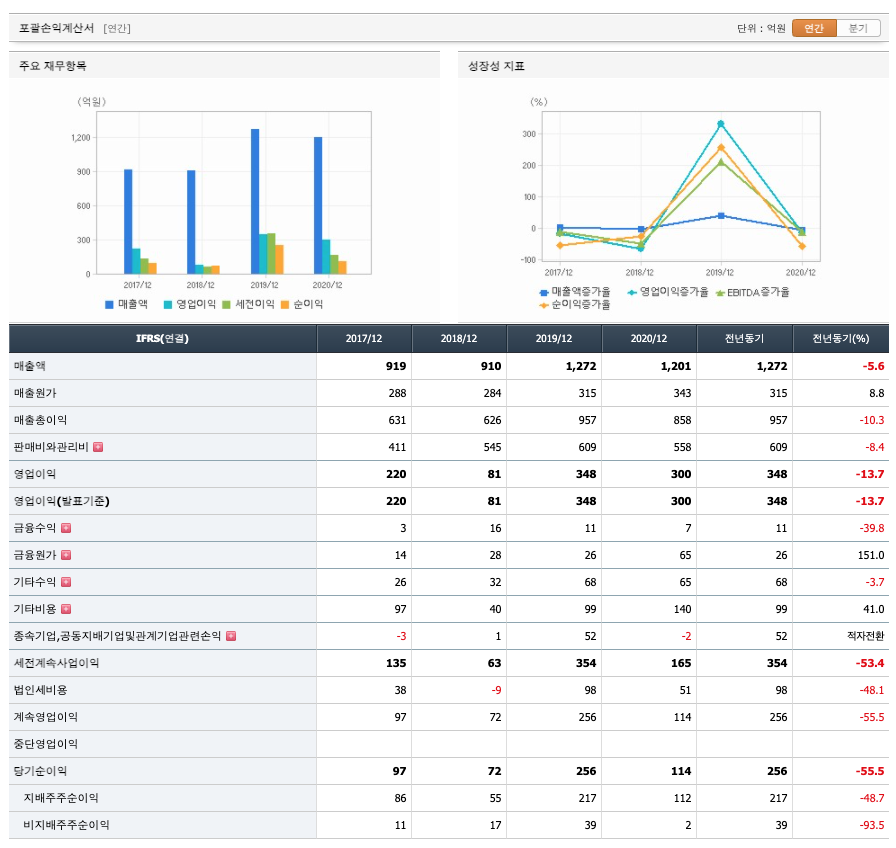Click the IFRS(연결) column header
896x848 pixels.
pyautogui.click(x=162, y=338)
